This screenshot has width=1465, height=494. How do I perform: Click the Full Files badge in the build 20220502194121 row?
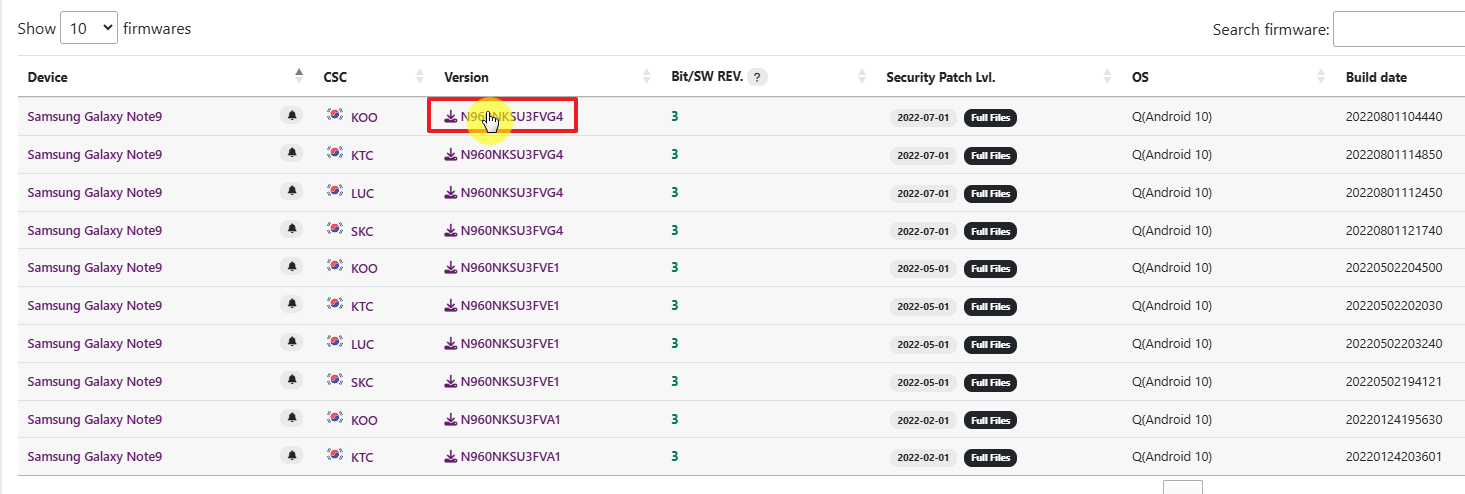coord(990,382)
